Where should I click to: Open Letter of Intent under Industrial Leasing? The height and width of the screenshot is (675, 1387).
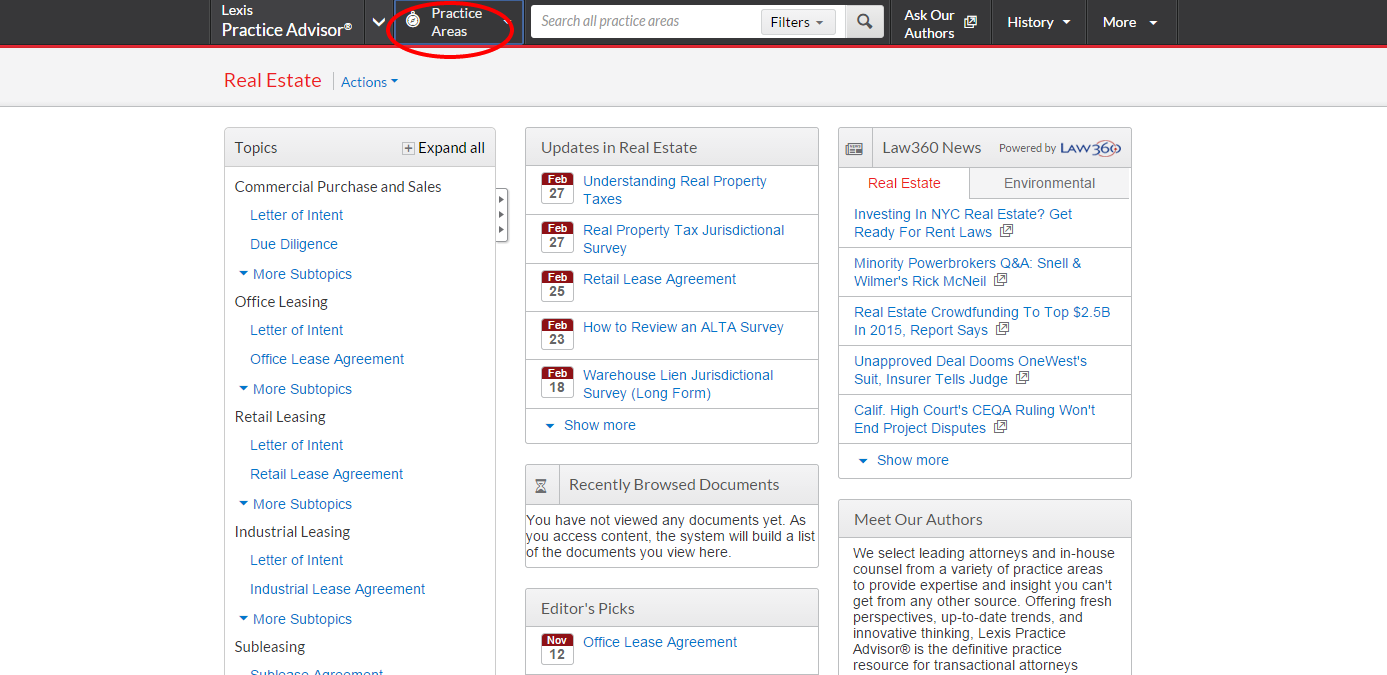296,560
